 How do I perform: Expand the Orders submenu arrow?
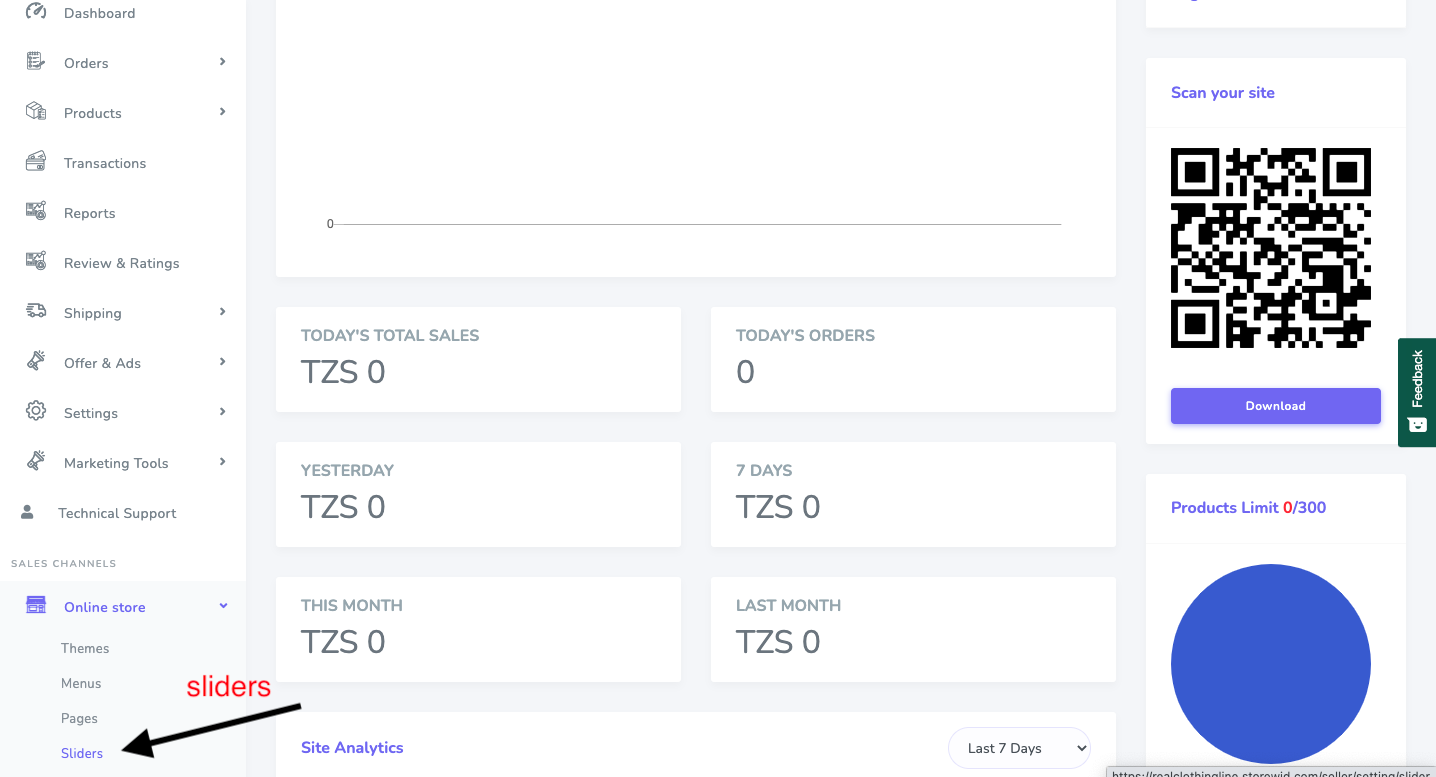[x=223, y=62]
